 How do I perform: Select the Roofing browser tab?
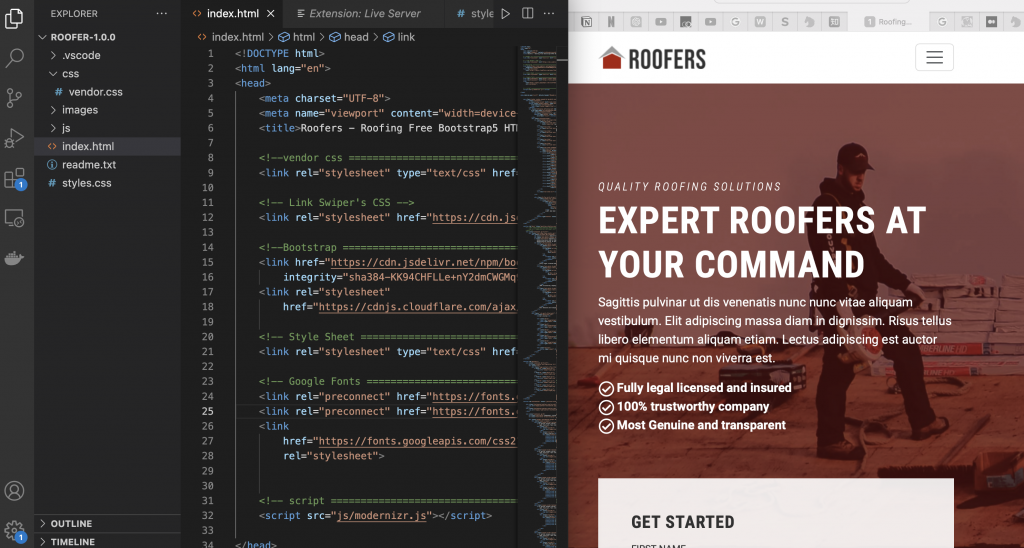[888, 22]
